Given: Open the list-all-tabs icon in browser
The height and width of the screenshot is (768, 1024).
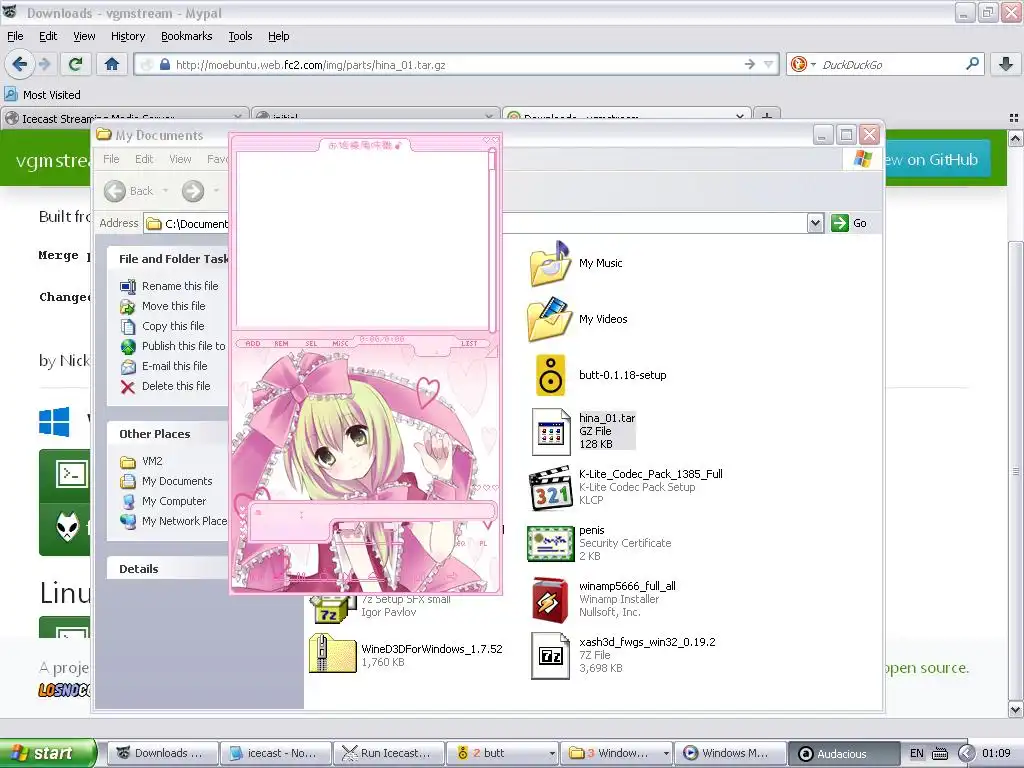Looking at the screenshot, I should [1014, 118].
